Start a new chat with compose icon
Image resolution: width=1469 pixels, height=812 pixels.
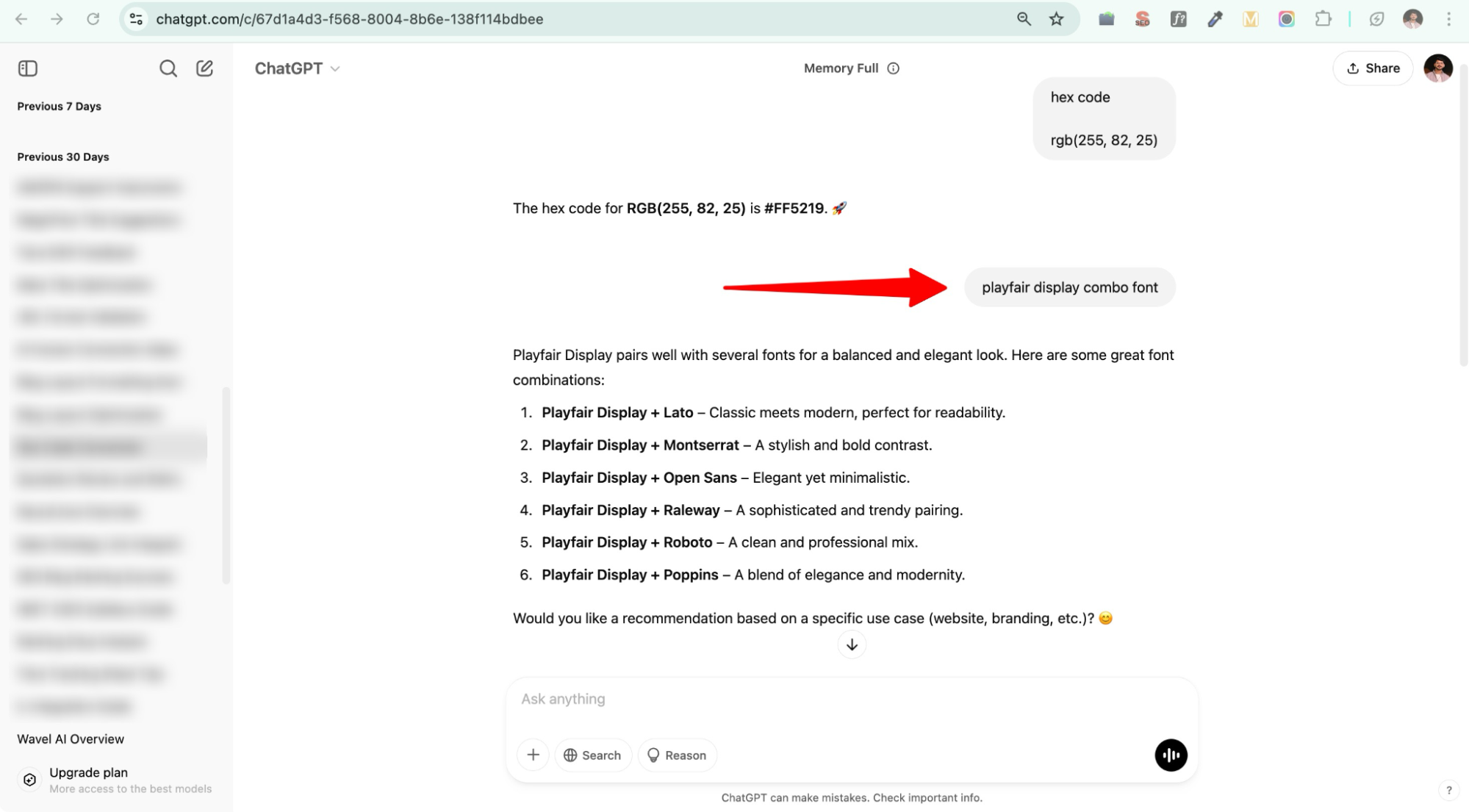point(204,68)
